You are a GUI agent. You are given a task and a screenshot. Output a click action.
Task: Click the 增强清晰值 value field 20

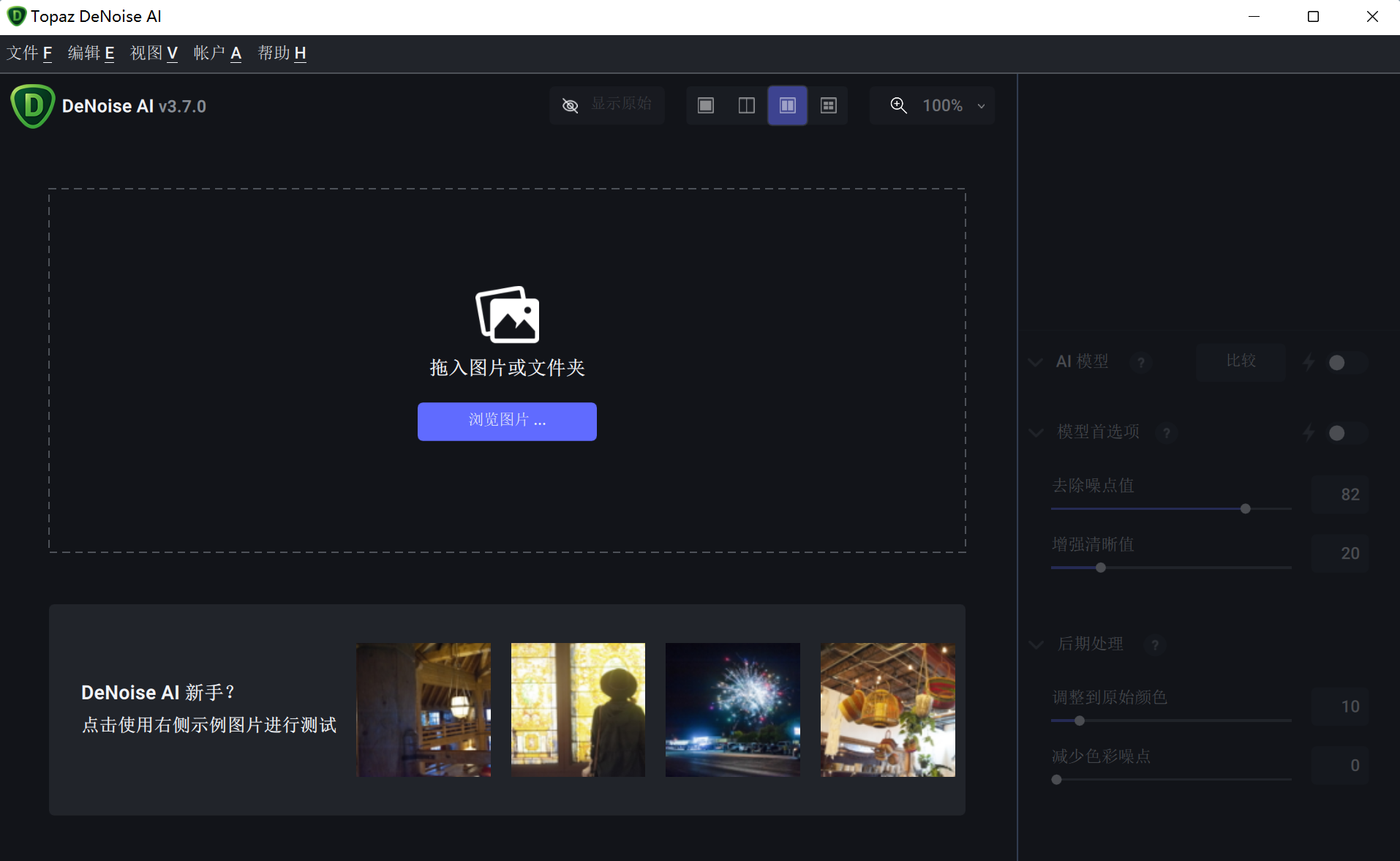[x=1339, y=554]
